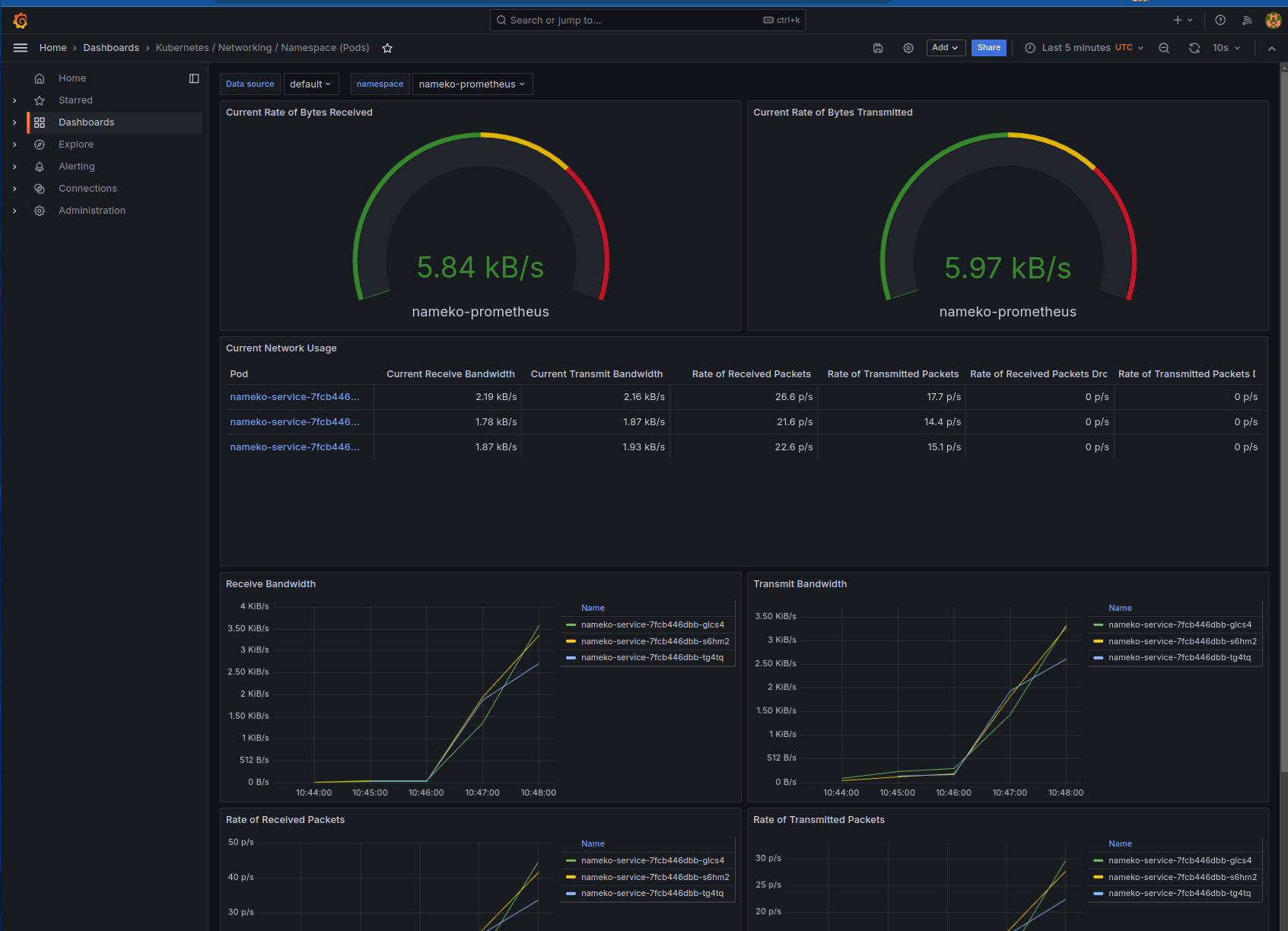
Task: Open dashboard settings gear icon
Action: (x=908, y=48)
